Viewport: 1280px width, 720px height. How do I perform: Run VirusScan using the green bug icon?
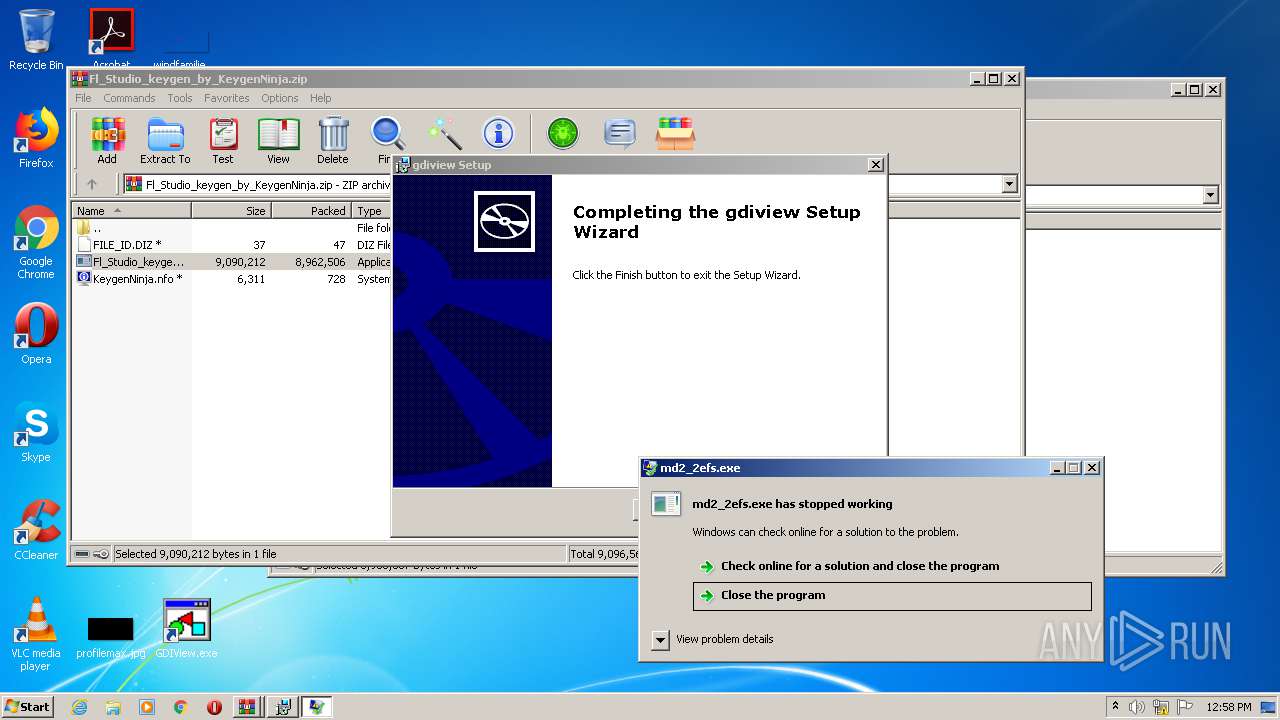point(563,133)
